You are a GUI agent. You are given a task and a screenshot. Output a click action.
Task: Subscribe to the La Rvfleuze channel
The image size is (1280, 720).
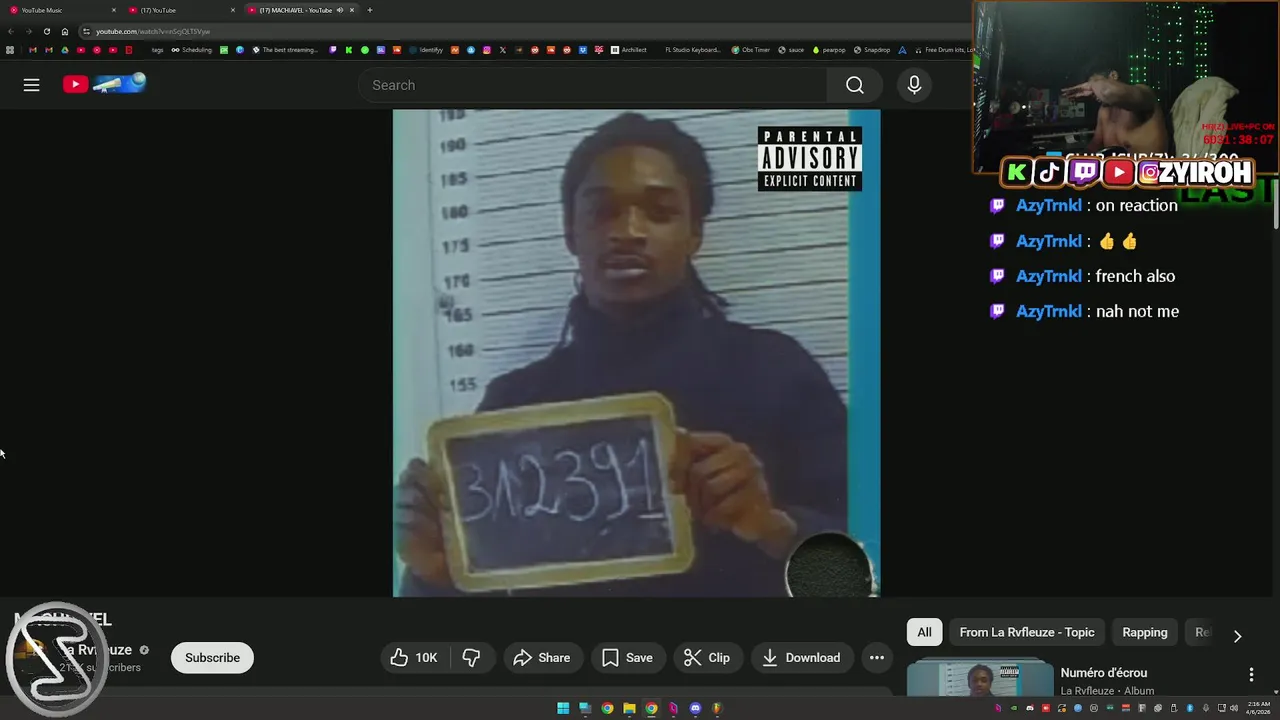tap(212, 657)
